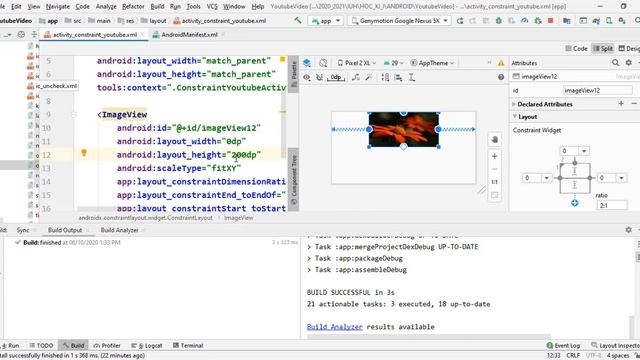
Task: Click the id field containing imageView12
Action: [598, 90]
